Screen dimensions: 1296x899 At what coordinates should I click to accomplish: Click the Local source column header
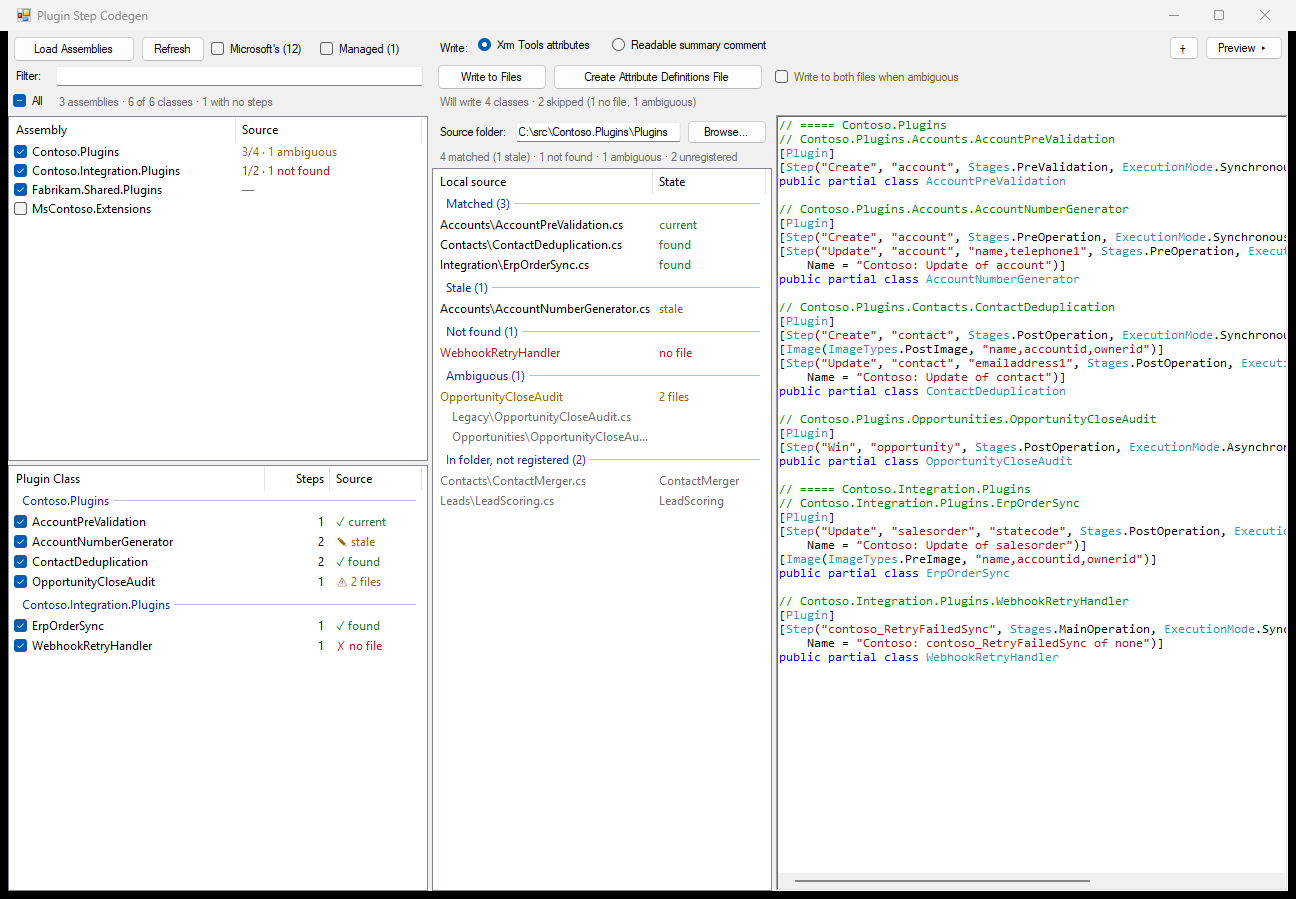(543, 182)
